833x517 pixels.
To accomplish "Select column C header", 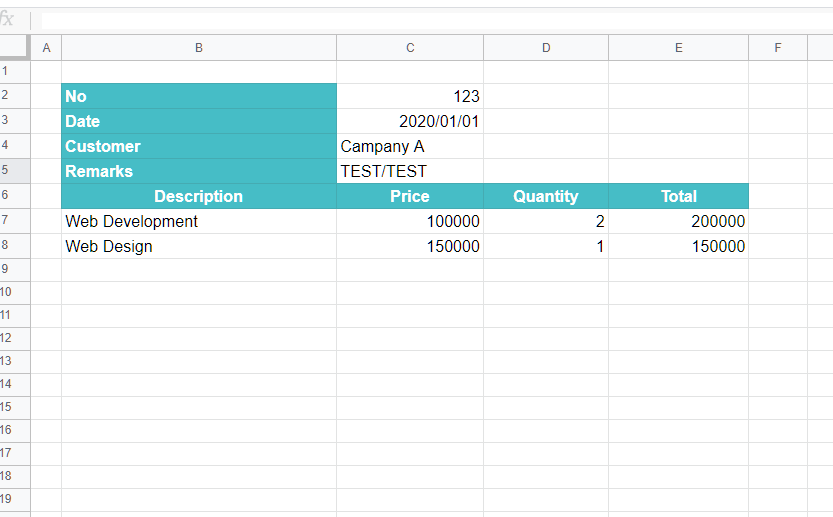I will pos(410,48).
